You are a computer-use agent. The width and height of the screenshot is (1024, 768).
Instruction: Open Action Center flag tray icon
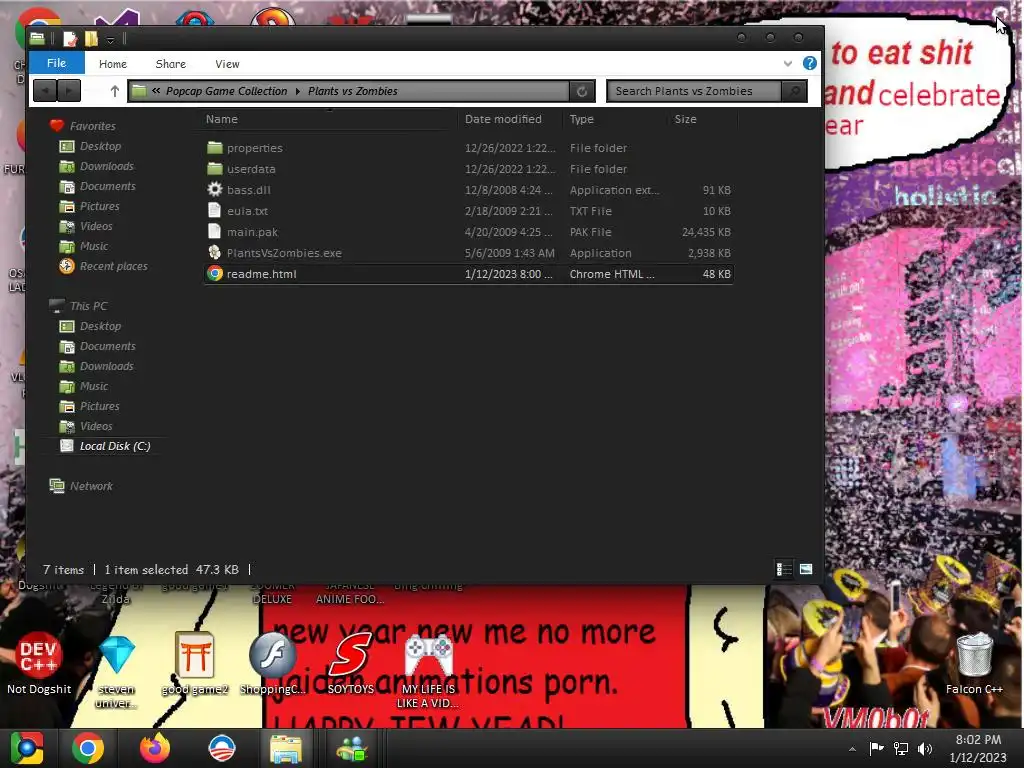coord(876,749)
